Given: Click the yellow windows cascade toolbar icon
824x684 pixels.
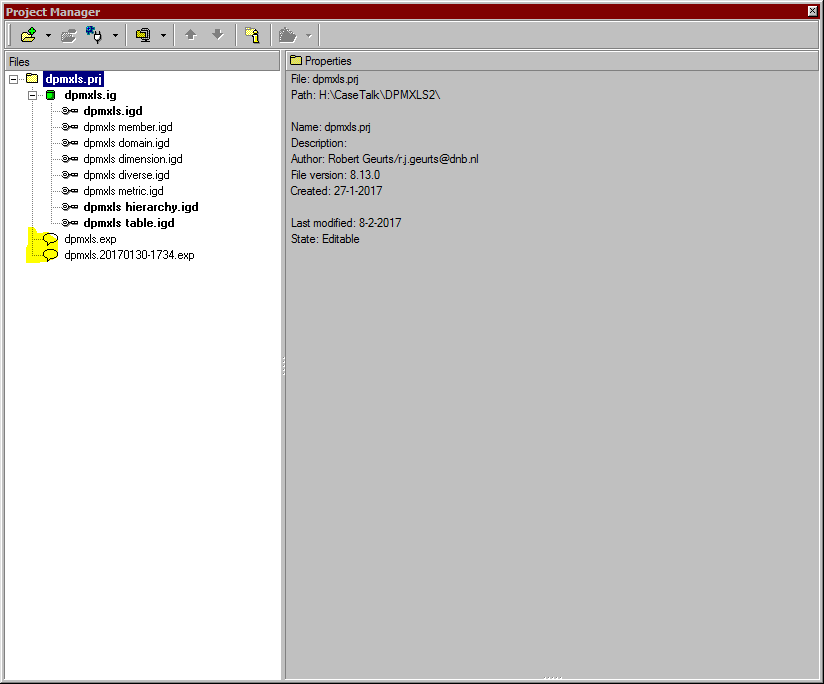Looking at the screenshot, I should point(143,35).
